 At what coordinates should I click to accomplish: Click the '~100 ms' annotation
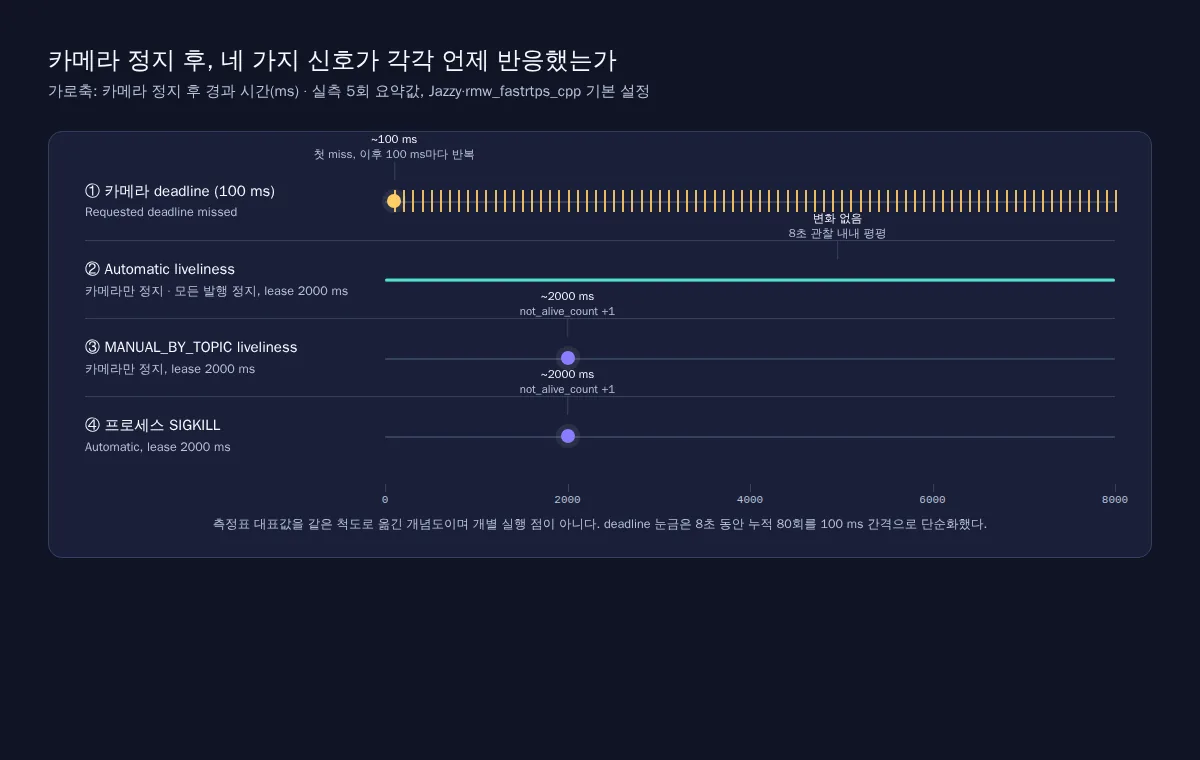pos(394,139)
